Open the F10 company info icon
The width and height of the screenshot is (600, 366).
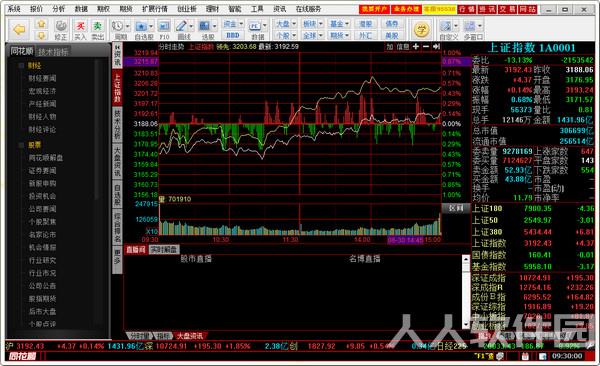pyautogui.click(x=164, y=29)
